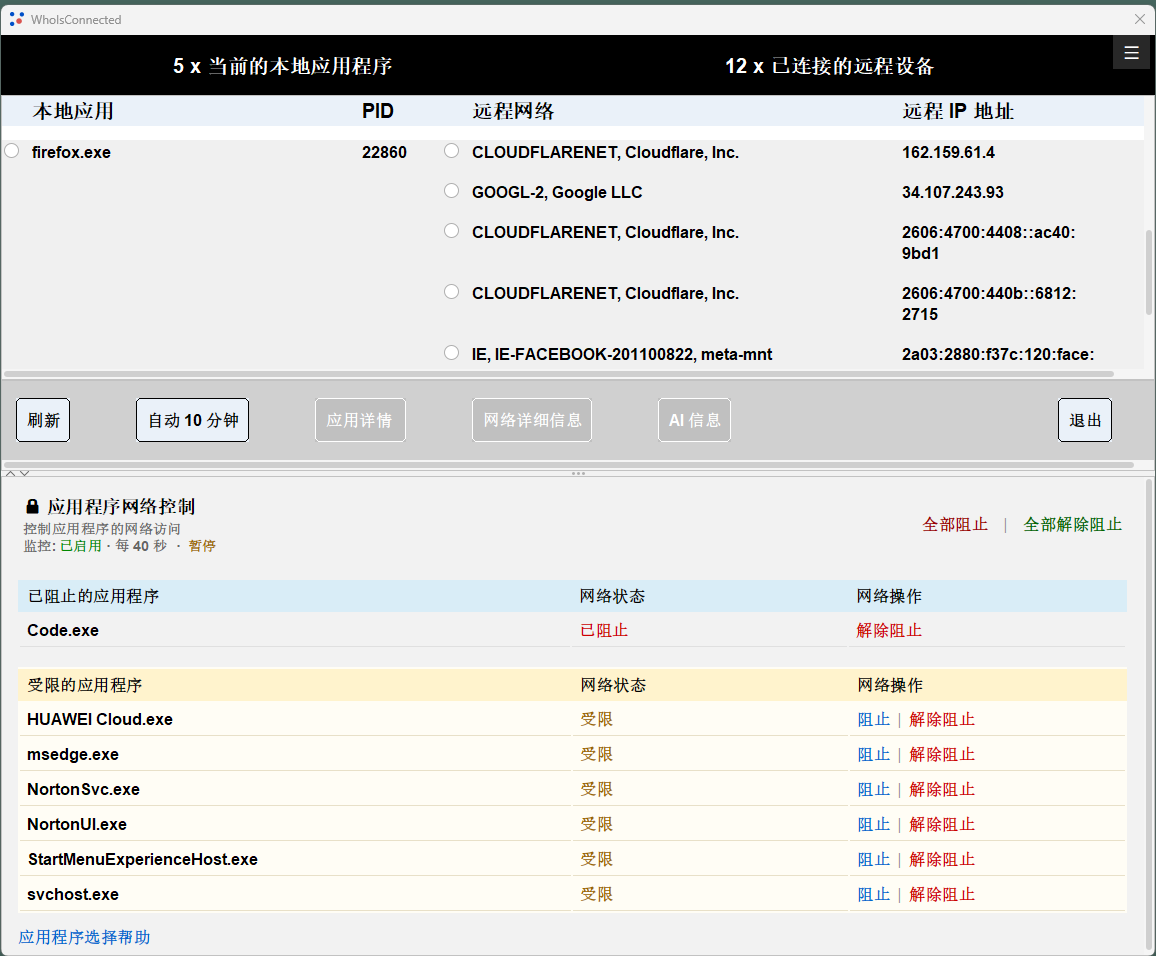
Task: Click the 退出 exit button
Action: click(x=1084, y=420)
